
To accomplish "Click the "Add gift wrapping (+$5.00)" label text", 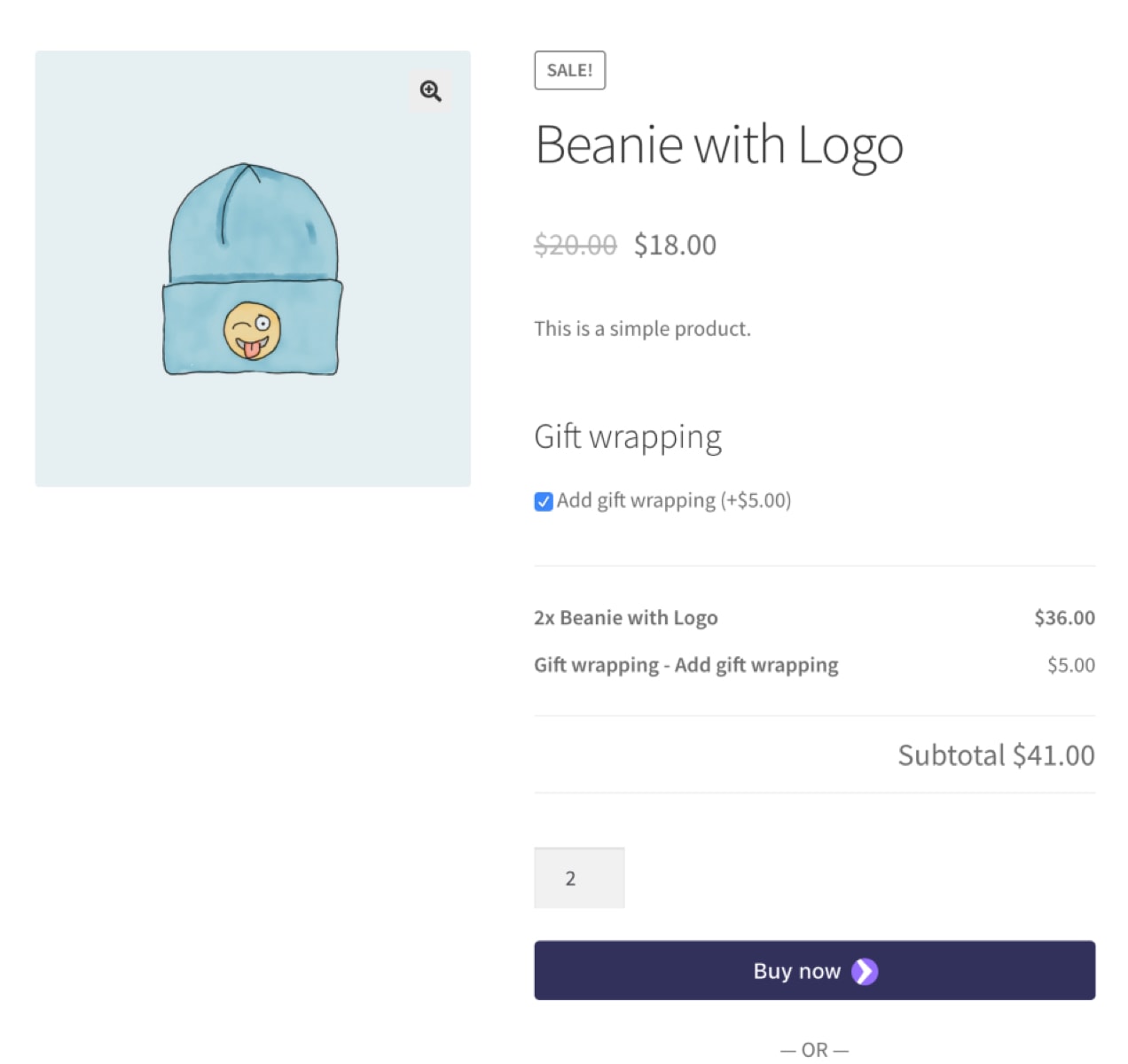I will coord(673,501).
